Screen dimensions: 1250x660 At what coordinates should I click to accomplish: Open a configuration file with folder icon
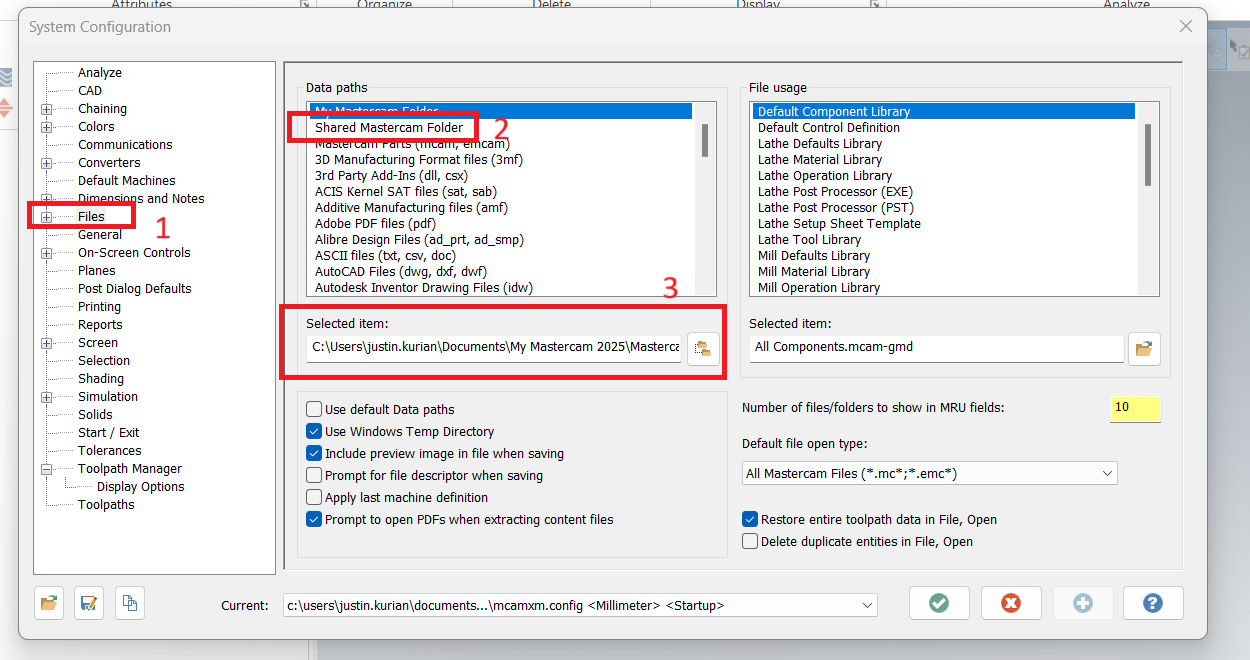49,603
